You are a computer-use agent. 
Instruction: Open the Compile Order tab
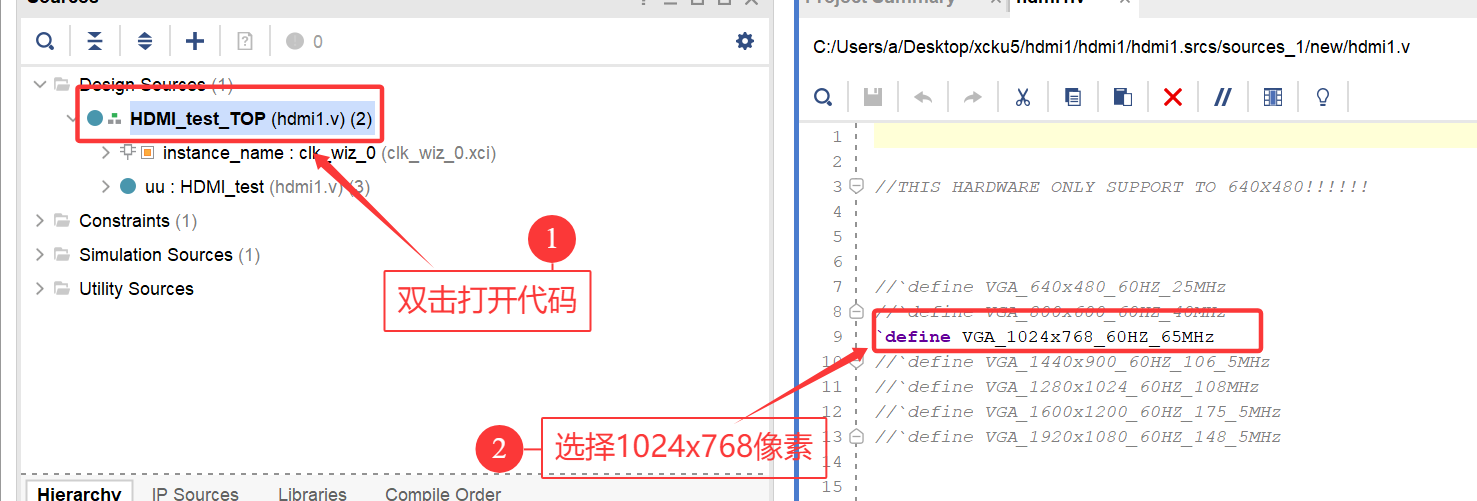pyautogui.click(x=443, y=494)
